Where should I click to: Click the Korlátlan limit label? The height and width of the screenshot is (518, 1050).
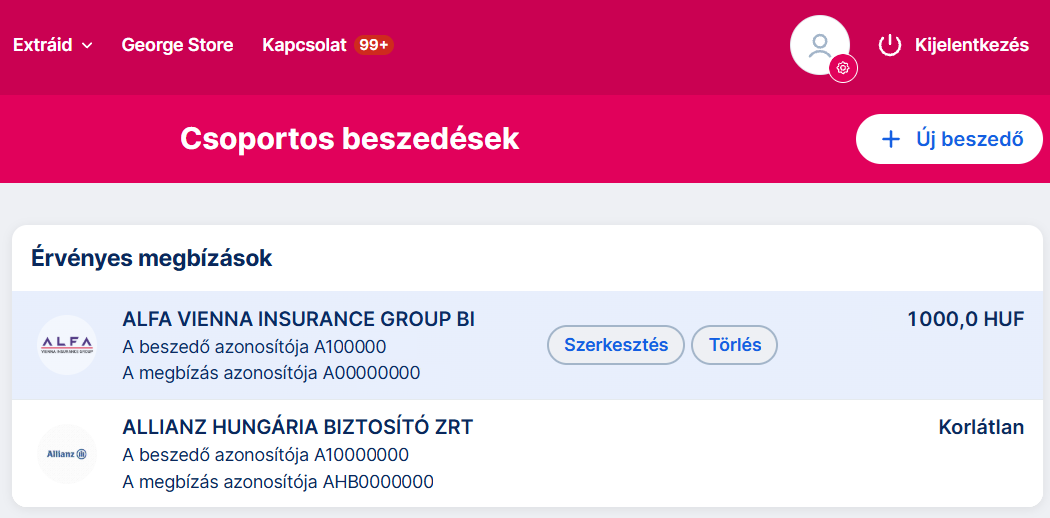[x=981, y=428]
